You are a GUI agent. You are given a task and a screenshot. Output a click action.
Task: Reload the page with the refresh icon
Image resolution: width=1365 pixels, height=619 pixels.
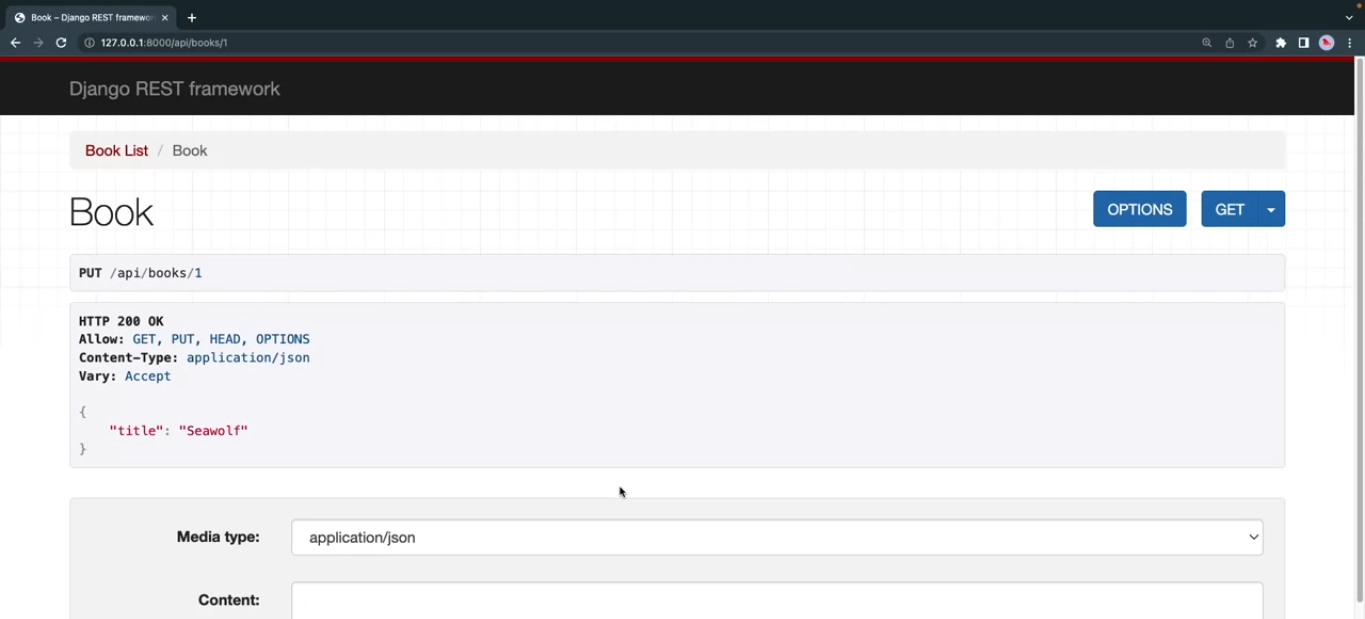tap(61, 43)
